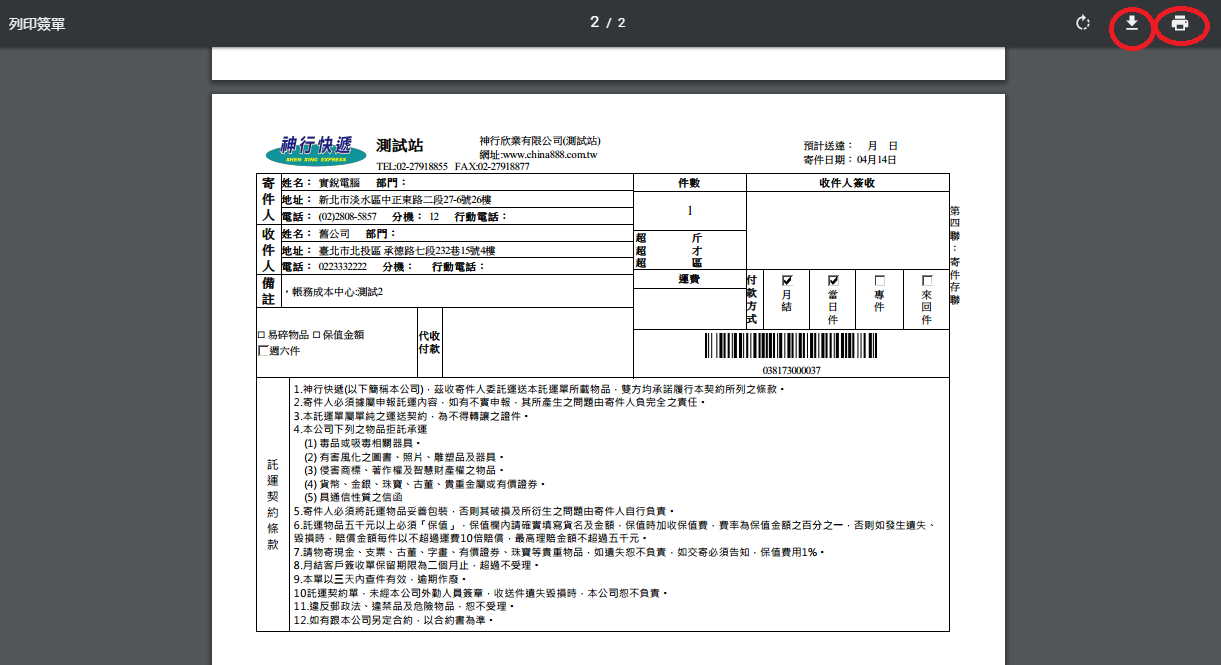Image resolution: width=1221 pixels, height=665 pixels.
Task: Click the barcode number 038173000037
Action: 791,370
